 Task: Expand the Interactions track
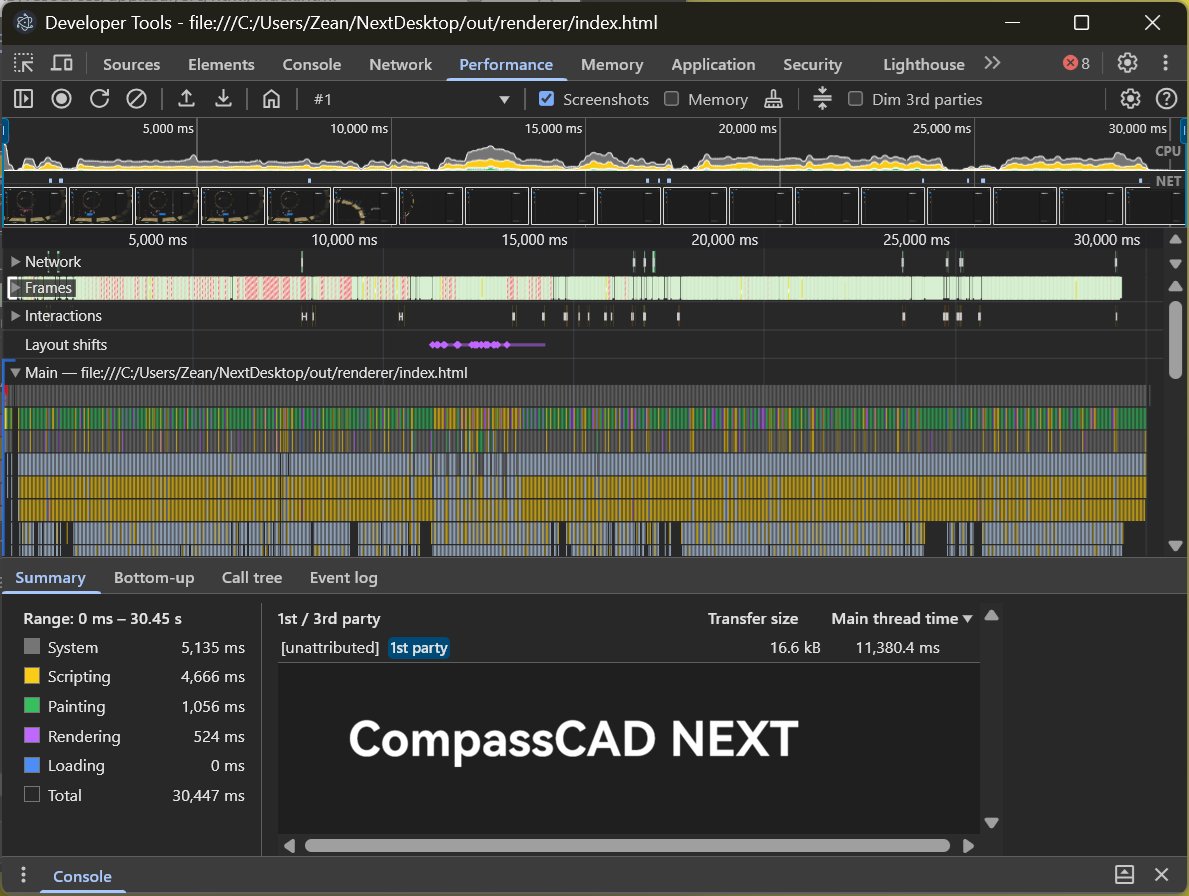coord(15,315)
